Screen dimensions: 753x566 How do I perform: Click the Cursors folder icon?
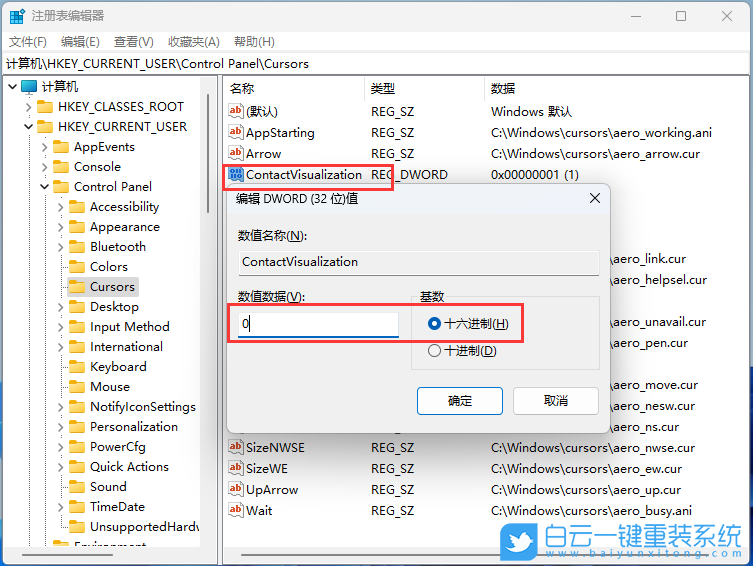(77, 287)
